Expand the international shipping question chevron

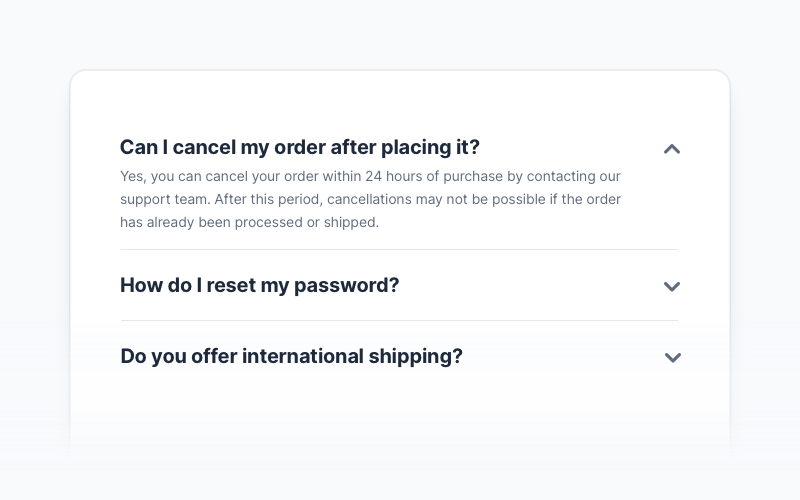[x=672, y=358]
